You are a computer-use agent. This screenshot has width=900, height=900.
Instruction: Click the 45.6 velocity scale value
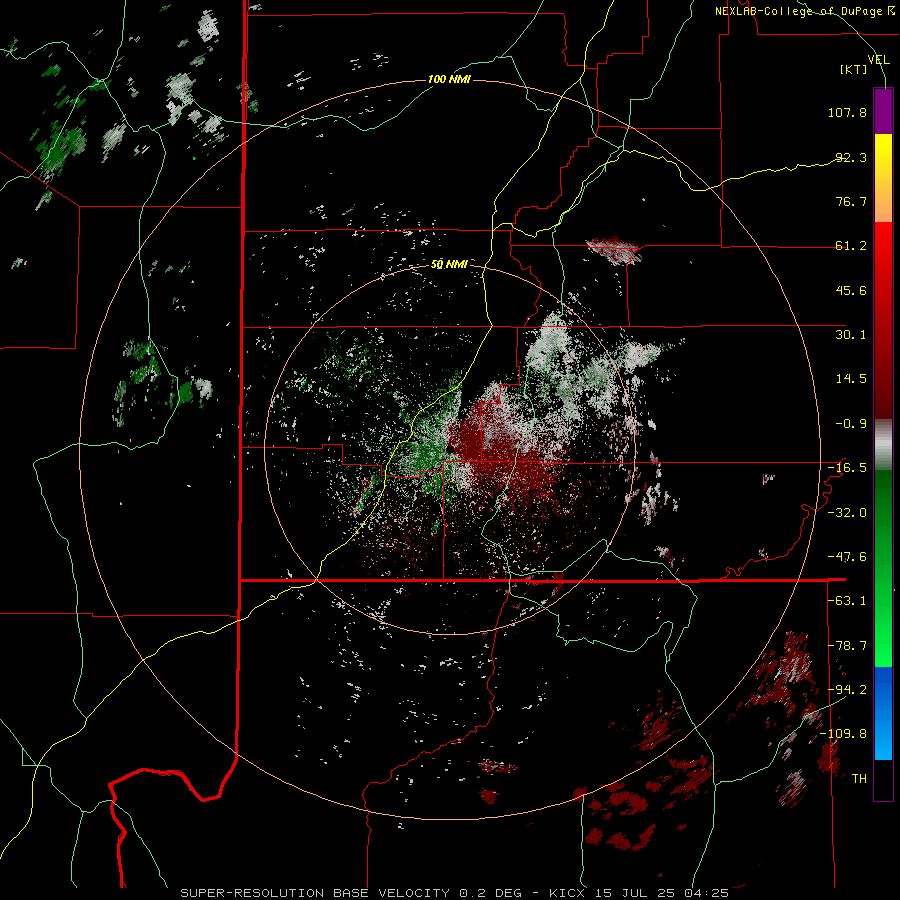[851, 290]
